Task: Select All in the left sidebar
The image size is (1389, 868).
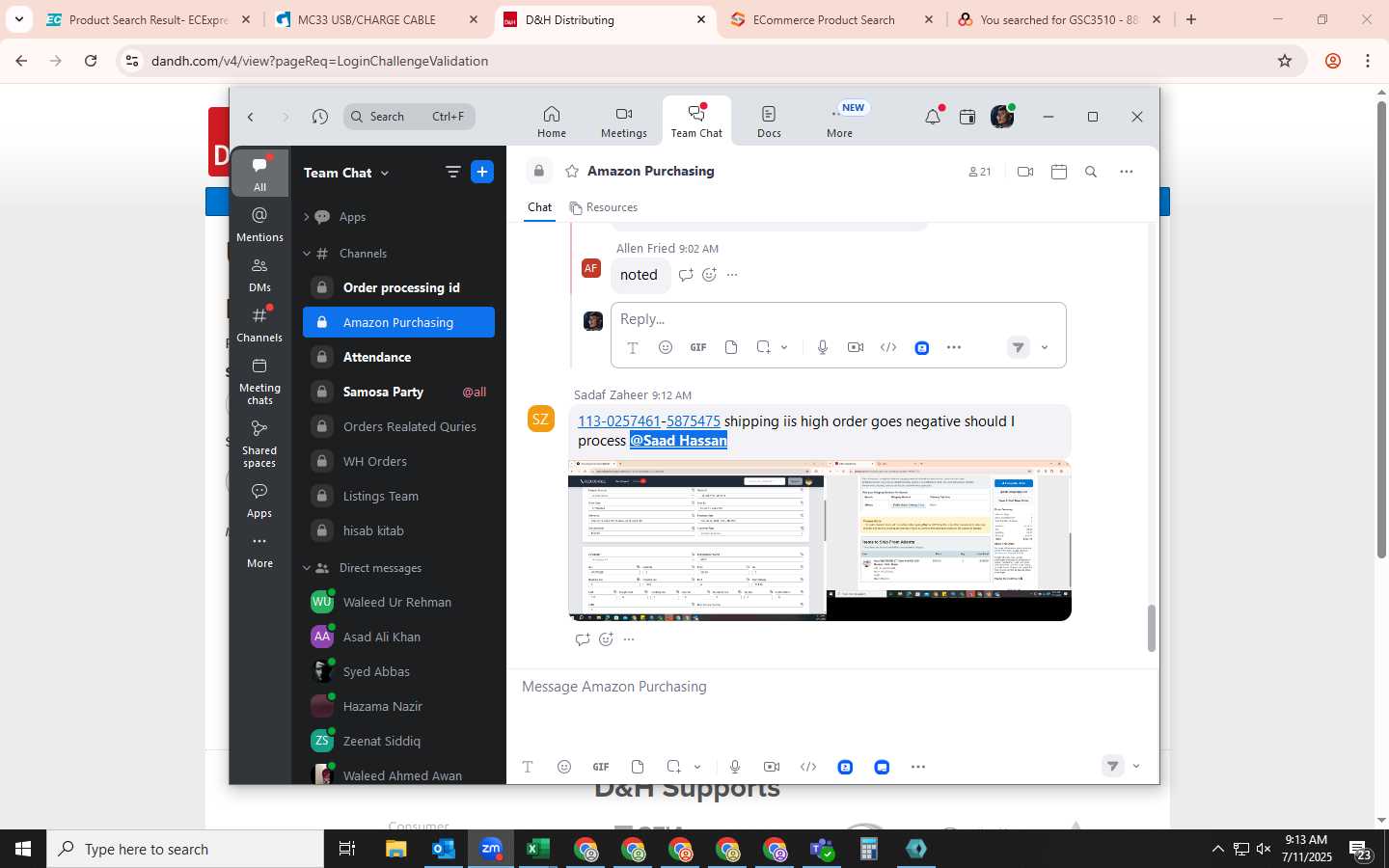Action: pyautogui.click(x=259, y=174)
